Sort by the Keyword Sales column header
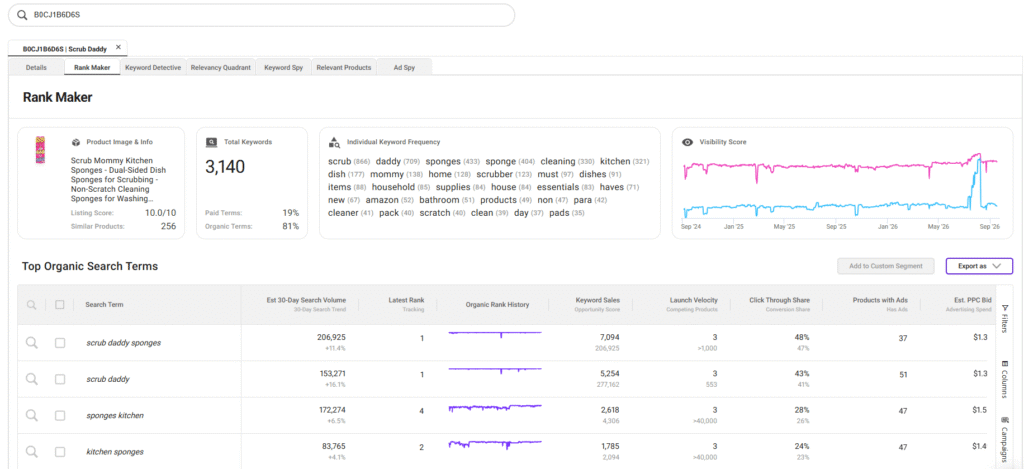Viewport: 1024px width, 469px height. click(x=598, y=300)
